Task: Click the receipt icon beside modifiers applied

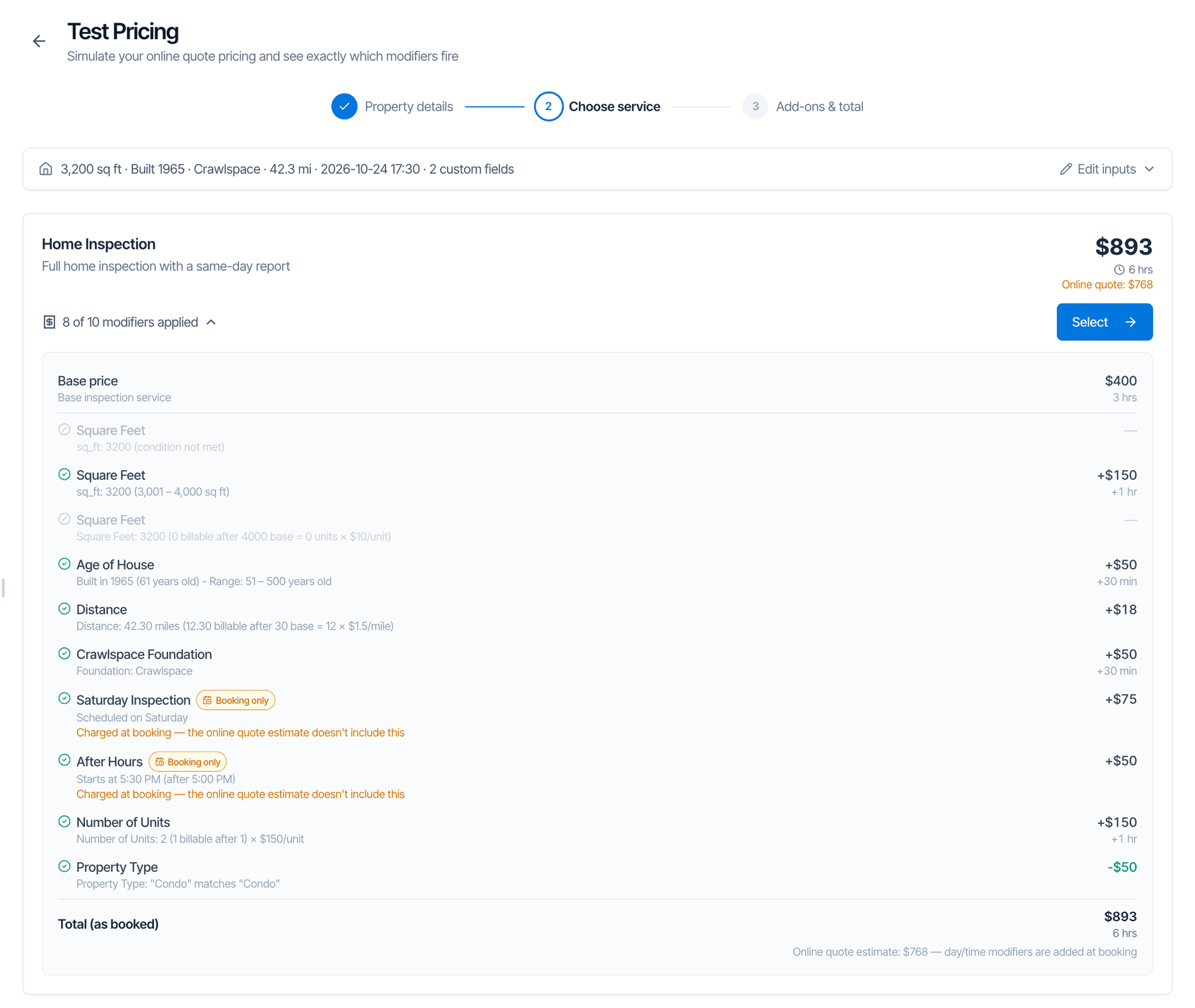Action: 49,322
